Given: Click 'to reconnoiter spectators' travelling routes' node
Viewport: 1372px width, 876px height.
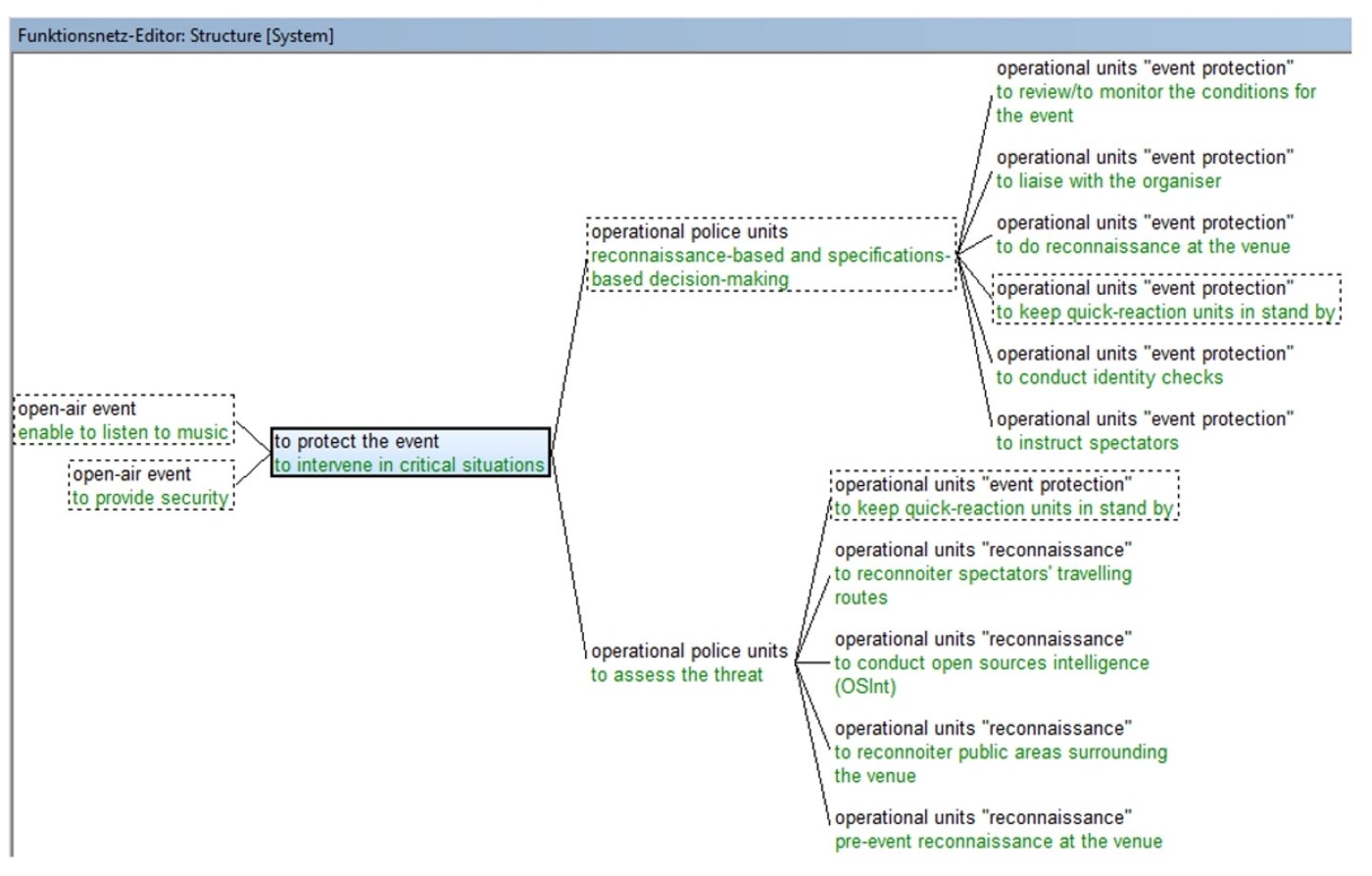Looking at the screenshot, I should point(982,574).
